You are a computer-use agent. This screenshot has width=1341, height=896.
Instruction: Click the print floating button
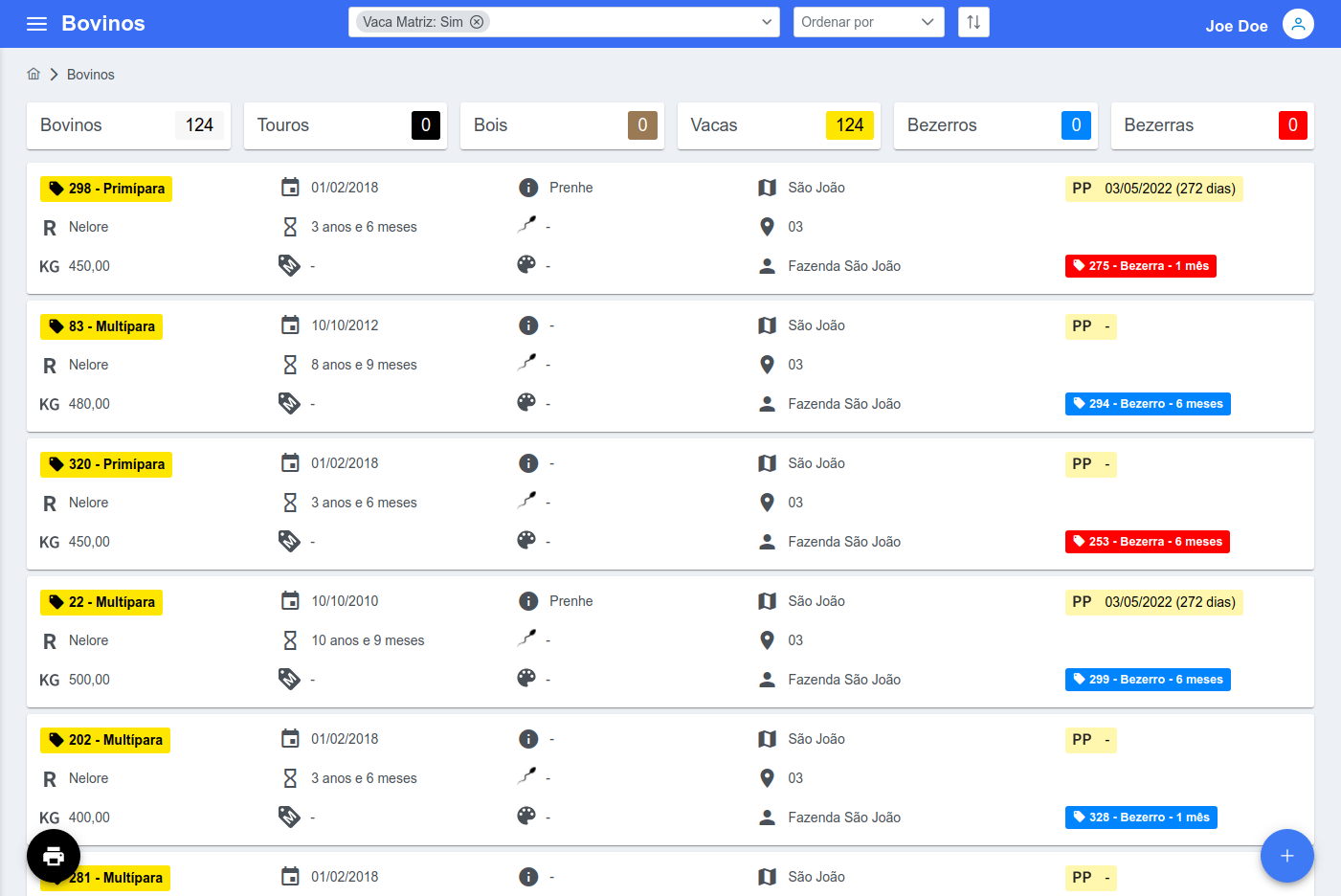(54, 856)
